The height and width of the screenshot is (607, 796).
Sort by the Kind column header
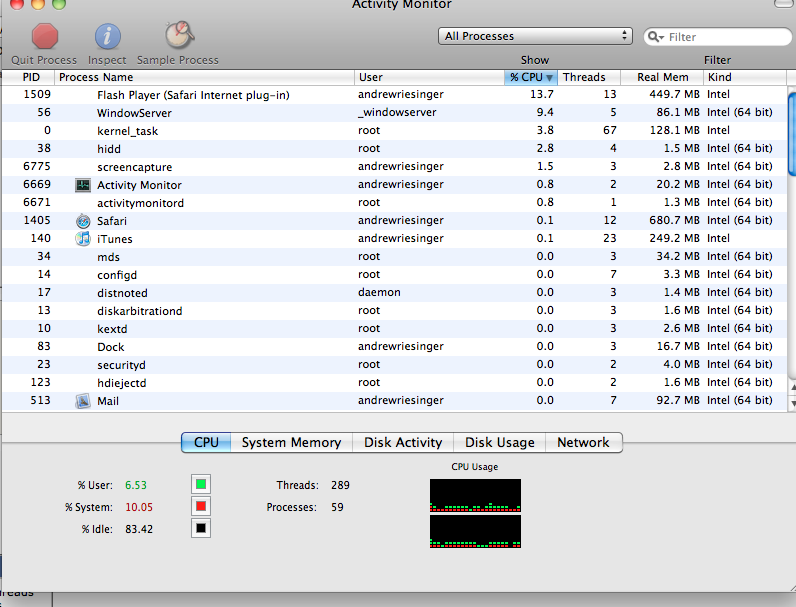pos(745,77)
